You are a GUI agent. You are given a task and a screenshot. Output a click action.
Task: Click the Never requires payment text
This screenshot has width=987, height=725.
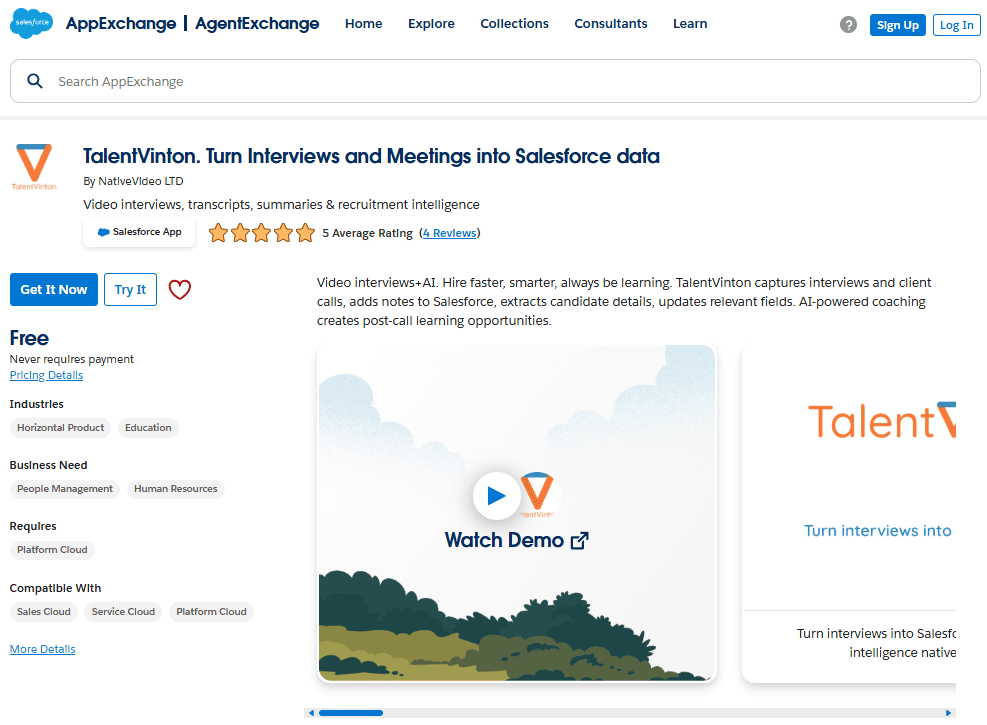[x=72, y=359]
